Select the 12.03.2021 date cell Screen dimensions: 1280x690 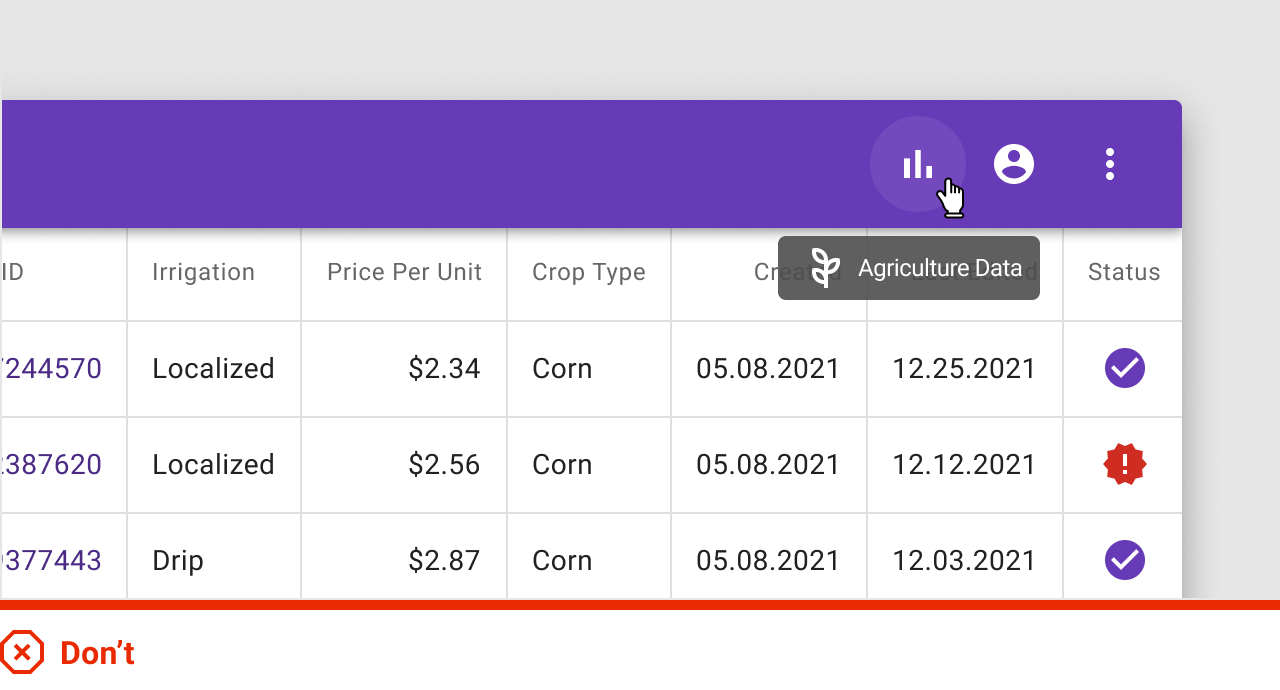964,560
